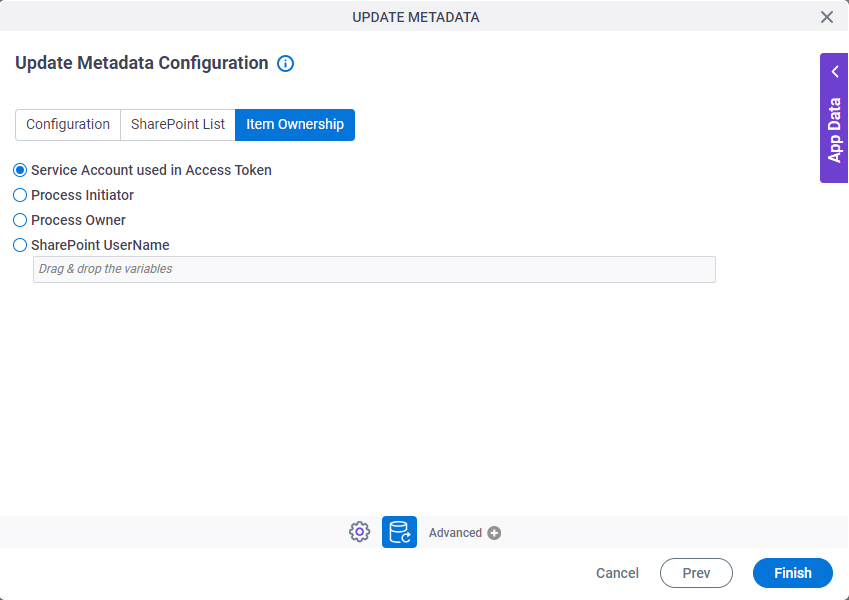
Task: Open the info icon beside Update Metadata Configuration
Action: [x=285, y=63]
